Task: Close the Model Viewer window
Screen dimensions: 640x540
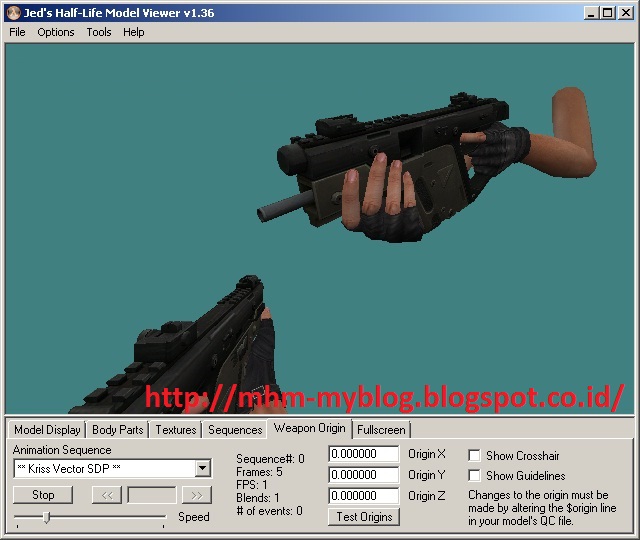Action: point(625,13)
